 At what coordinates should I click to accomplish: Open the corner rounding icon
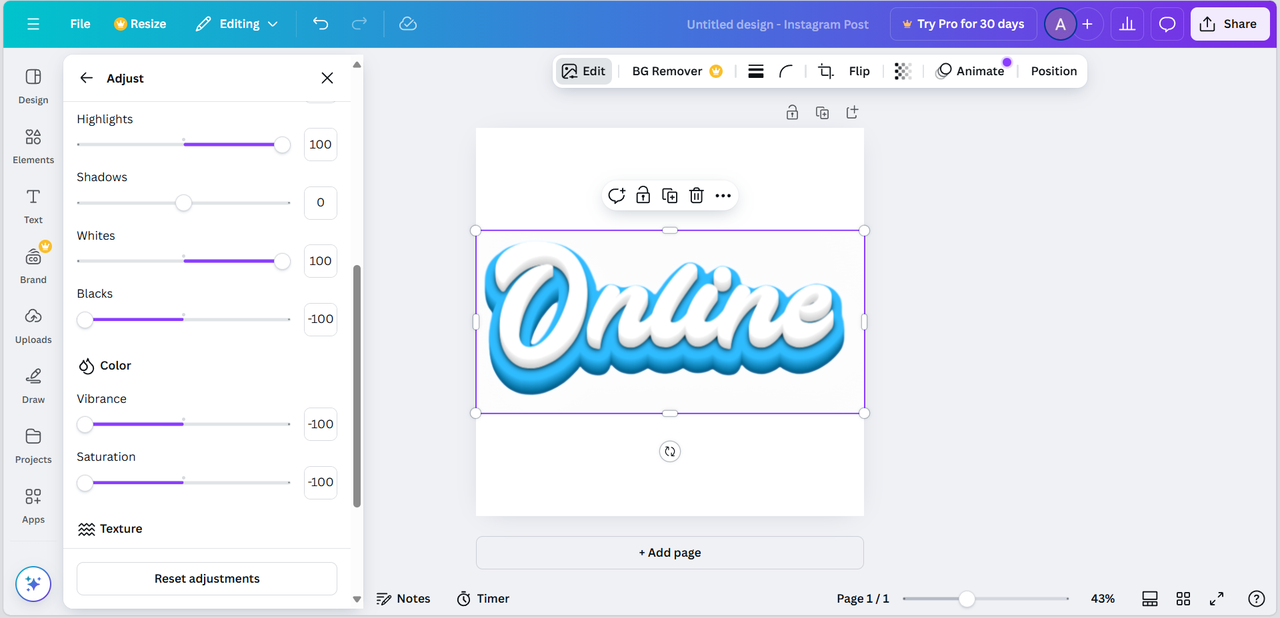[787, 71]
